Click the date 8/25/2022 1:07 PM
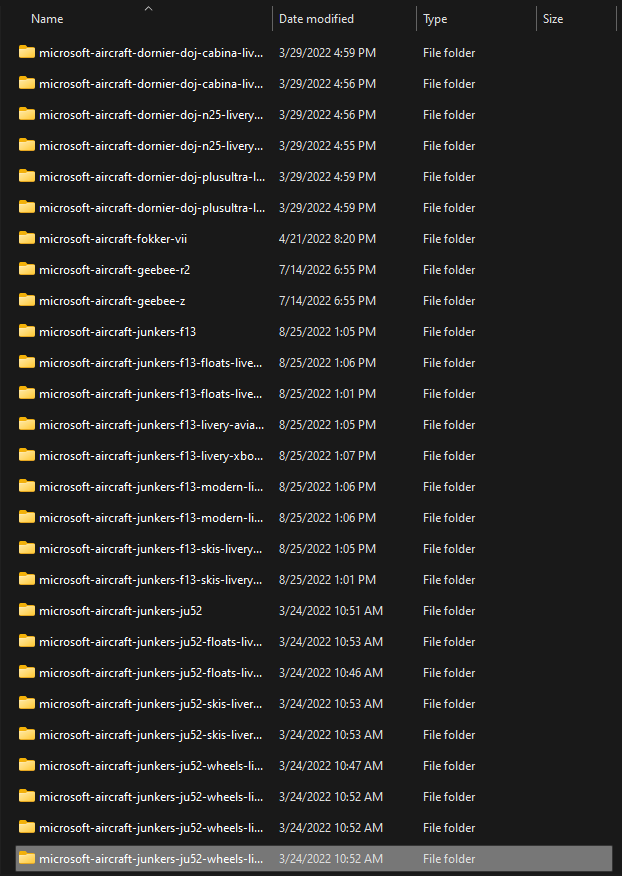 (x=327, y=455)
